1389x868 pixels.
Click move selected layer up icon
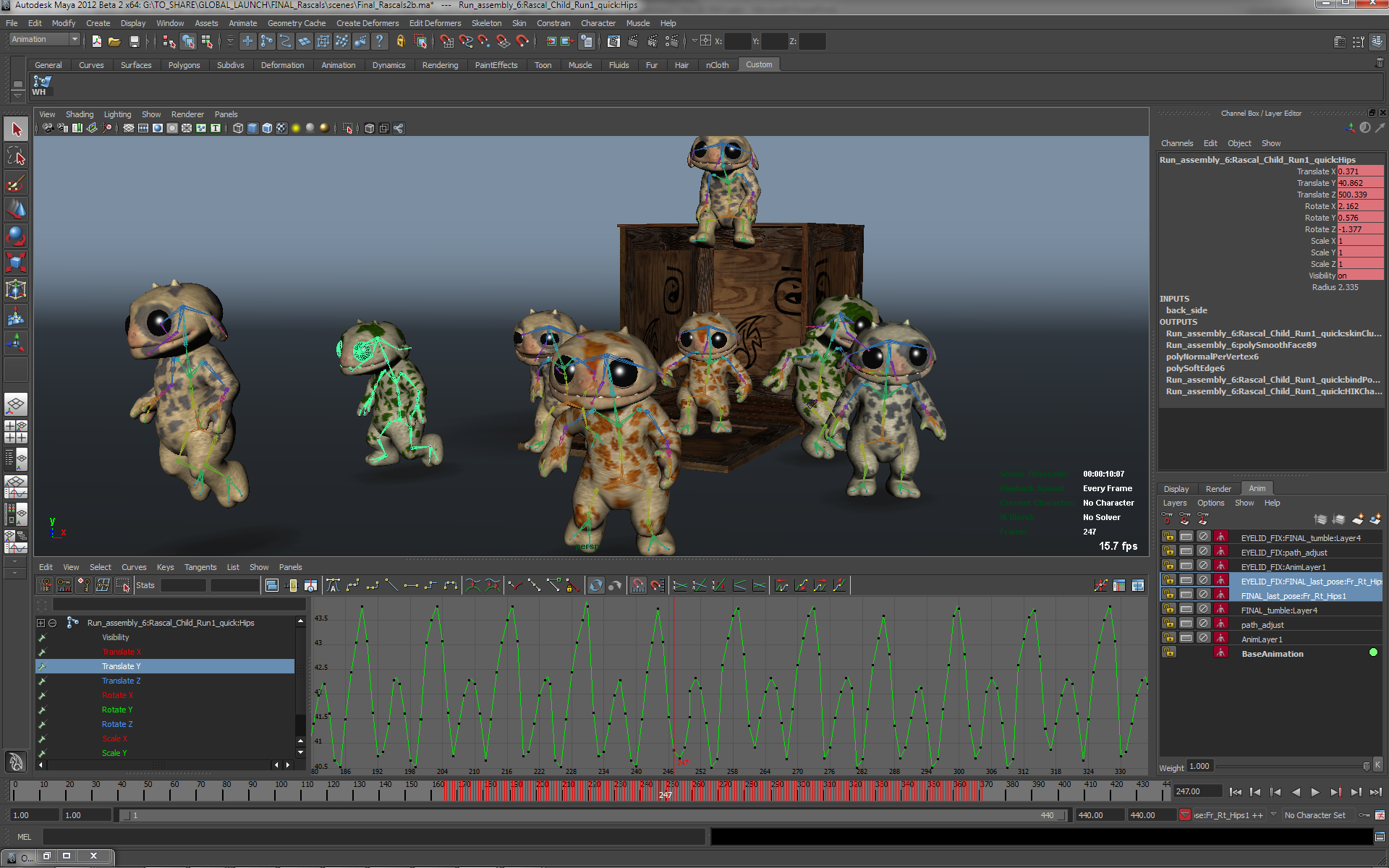click(x=1320, y=519)
